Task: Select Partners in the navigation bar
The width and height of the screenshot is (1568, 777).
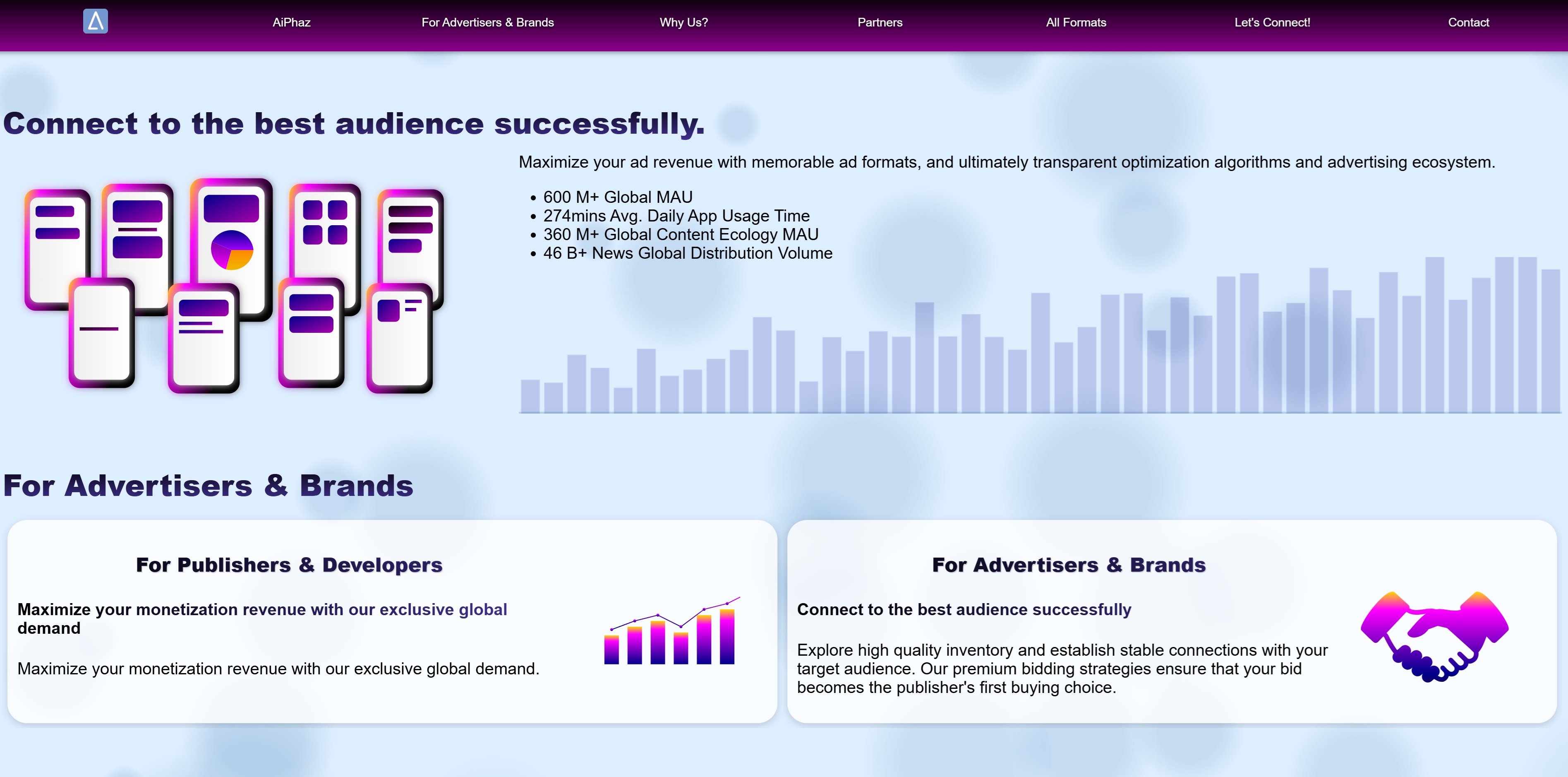Action: pyautogui.click(x=880, y=22)
